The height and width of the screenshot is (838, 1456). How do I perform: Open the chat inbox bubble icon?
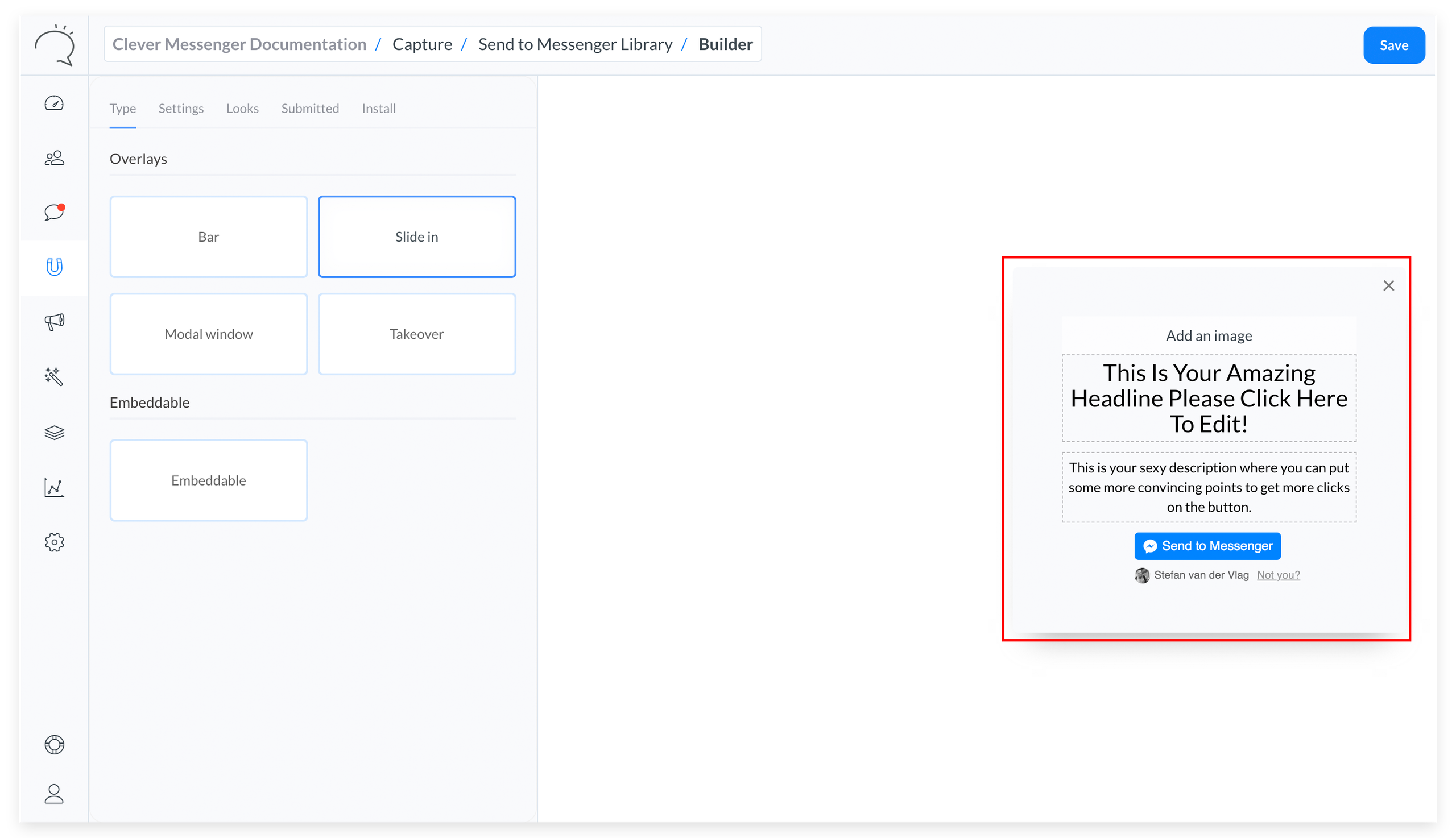click(x=54, y=212)
